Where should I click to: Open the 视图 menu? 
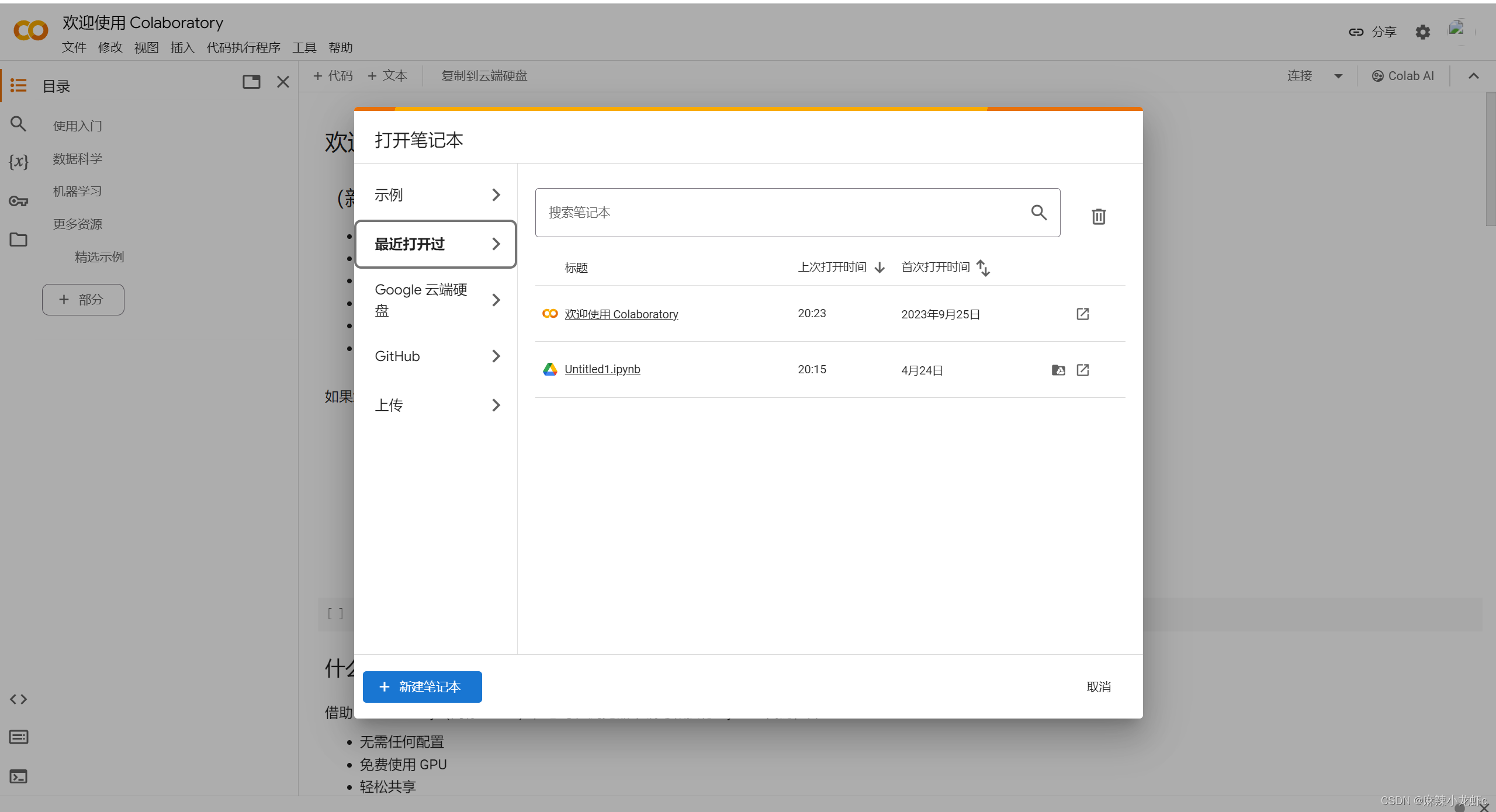pos(147,47)
